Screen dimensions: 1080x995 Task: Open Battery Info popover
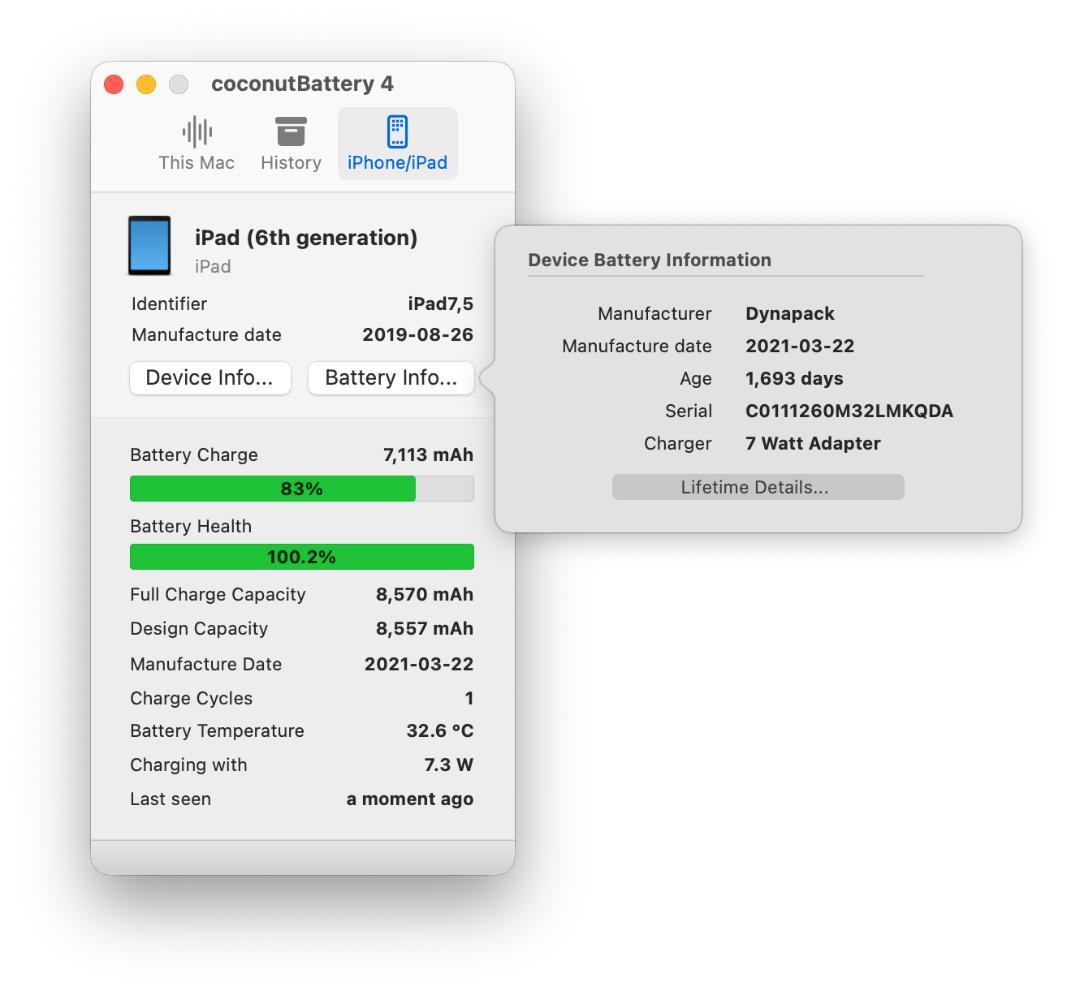click(x=390, y=378)
